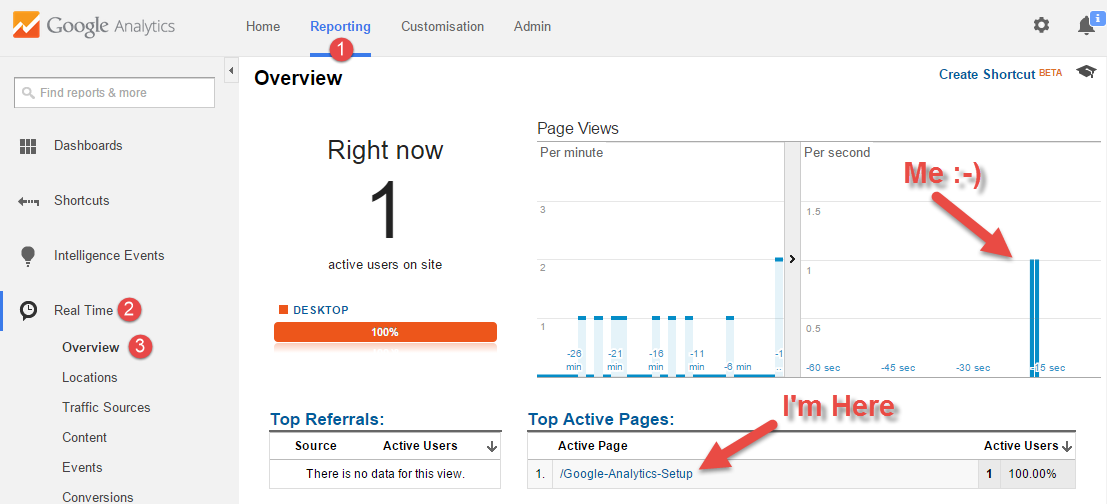The image size is (1107, 504).
Task: Open Intelligence Events section
Action: [x=109, y=256]
